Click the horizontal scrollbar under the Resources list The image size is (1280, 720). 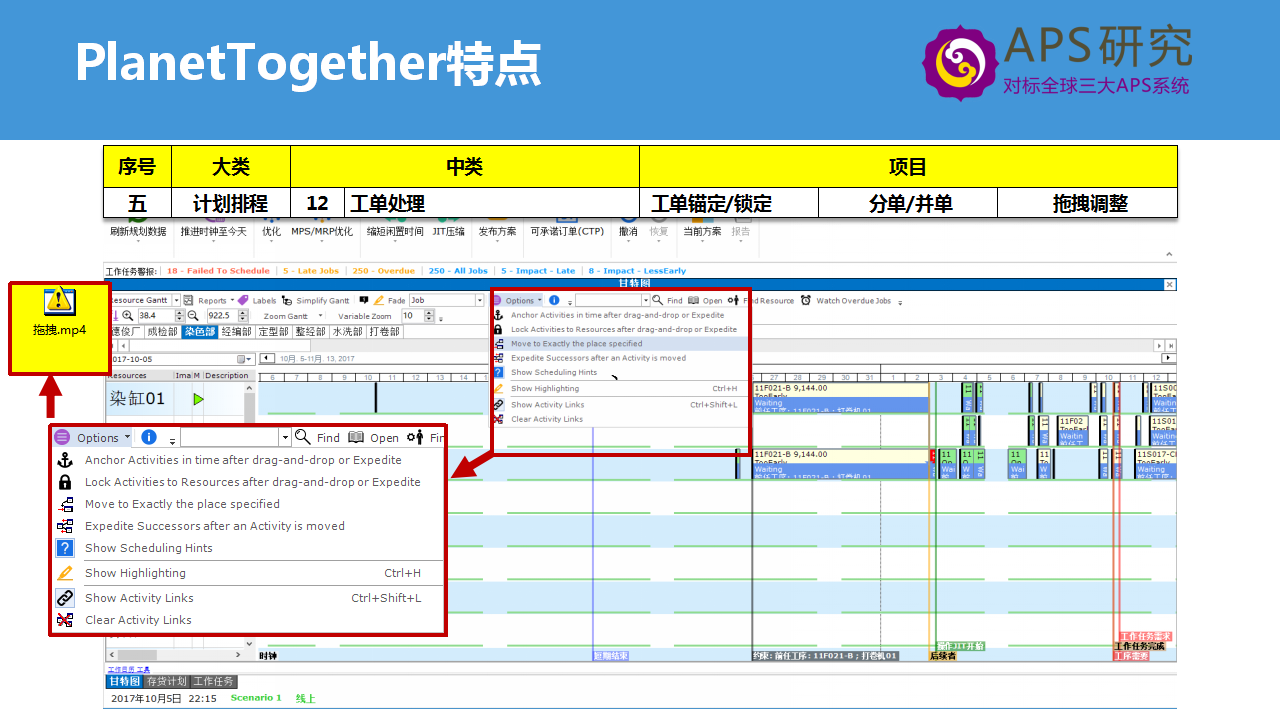(x=174, y=655)
